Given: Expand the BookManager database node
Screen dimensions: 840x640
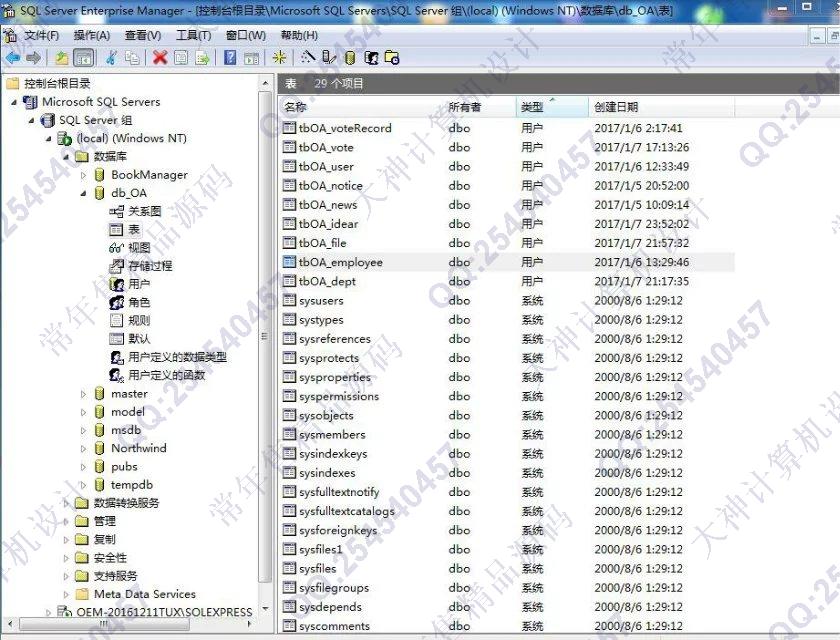Looking at the screenshot, I should tap(83, 175).
